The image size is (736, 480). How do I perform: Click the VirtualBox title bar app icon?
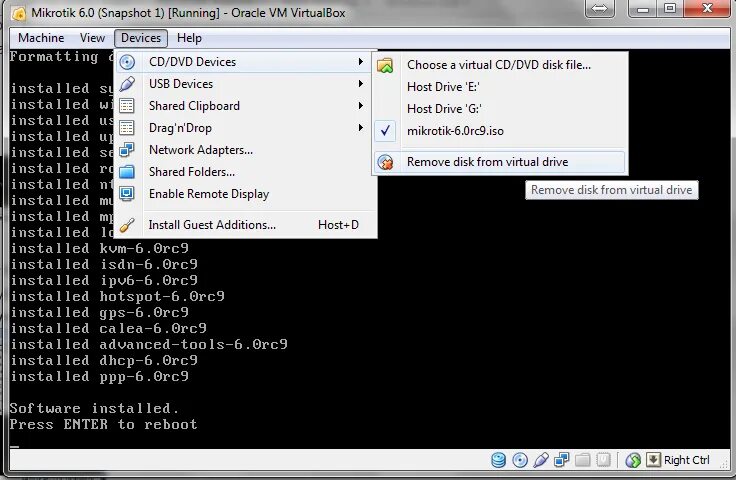coord(19,13)
